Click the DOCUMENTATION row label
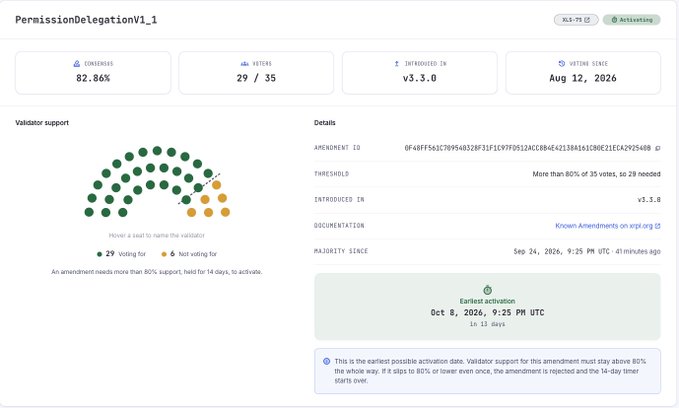 (339, 226)
